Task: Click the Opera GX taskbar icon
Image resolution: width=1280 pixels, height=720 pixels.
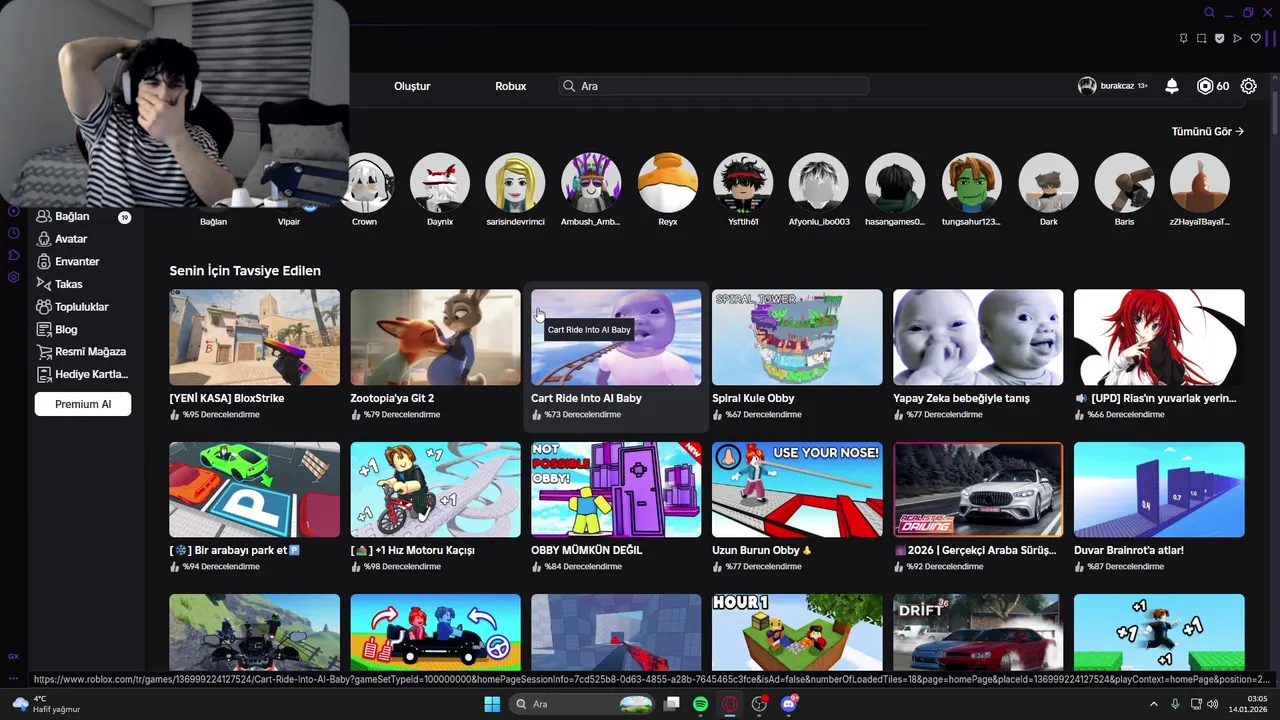Action: click(731, 704)
